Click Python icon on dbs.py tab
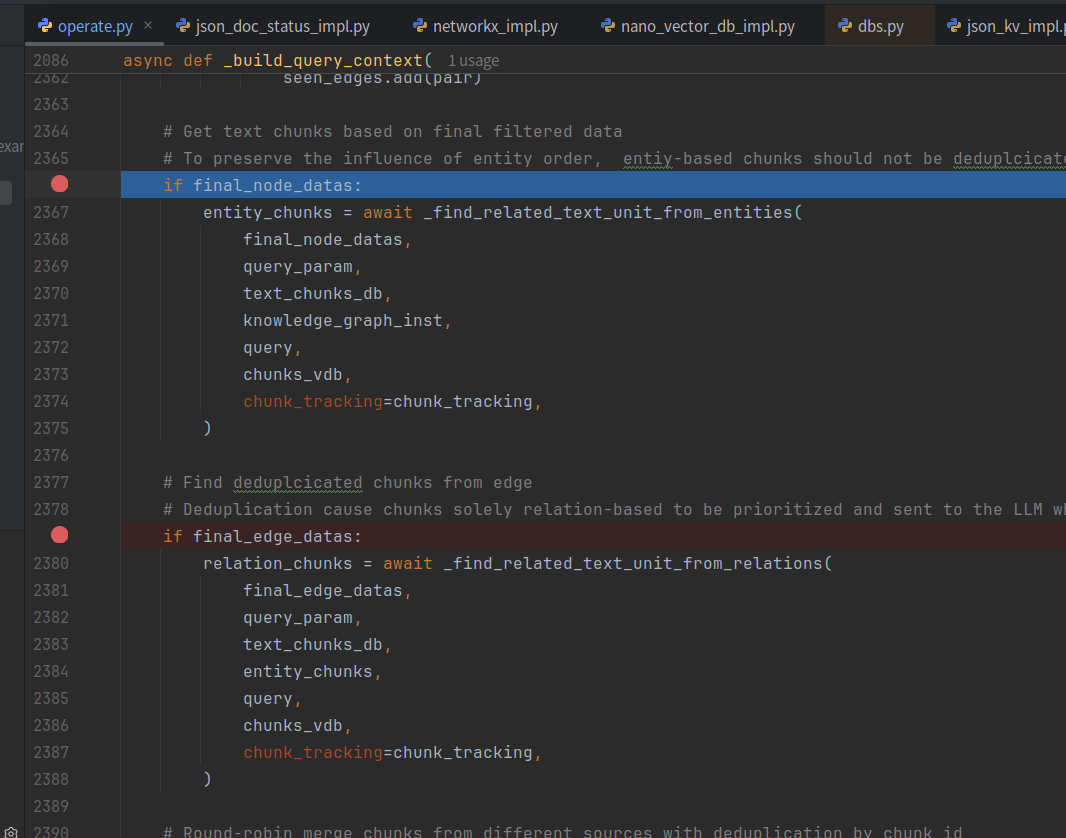 pos(845,26)
